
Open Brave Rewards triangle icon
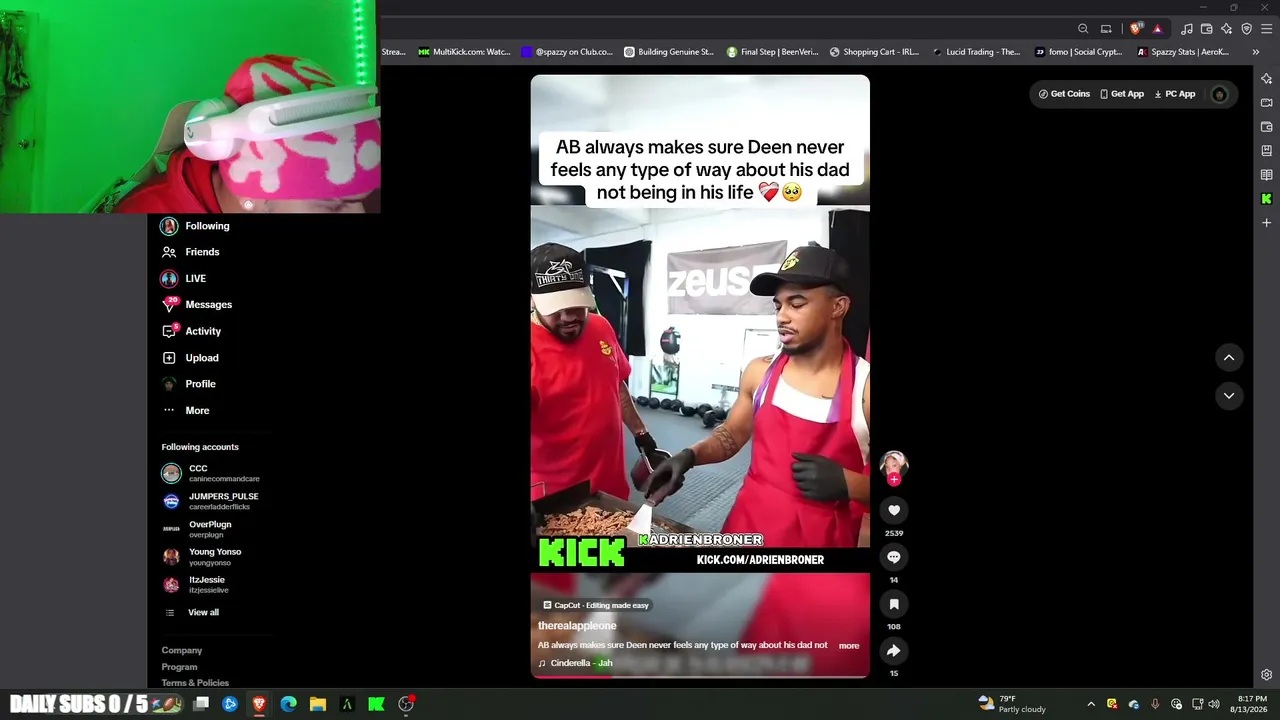[x=1157, y=29]
